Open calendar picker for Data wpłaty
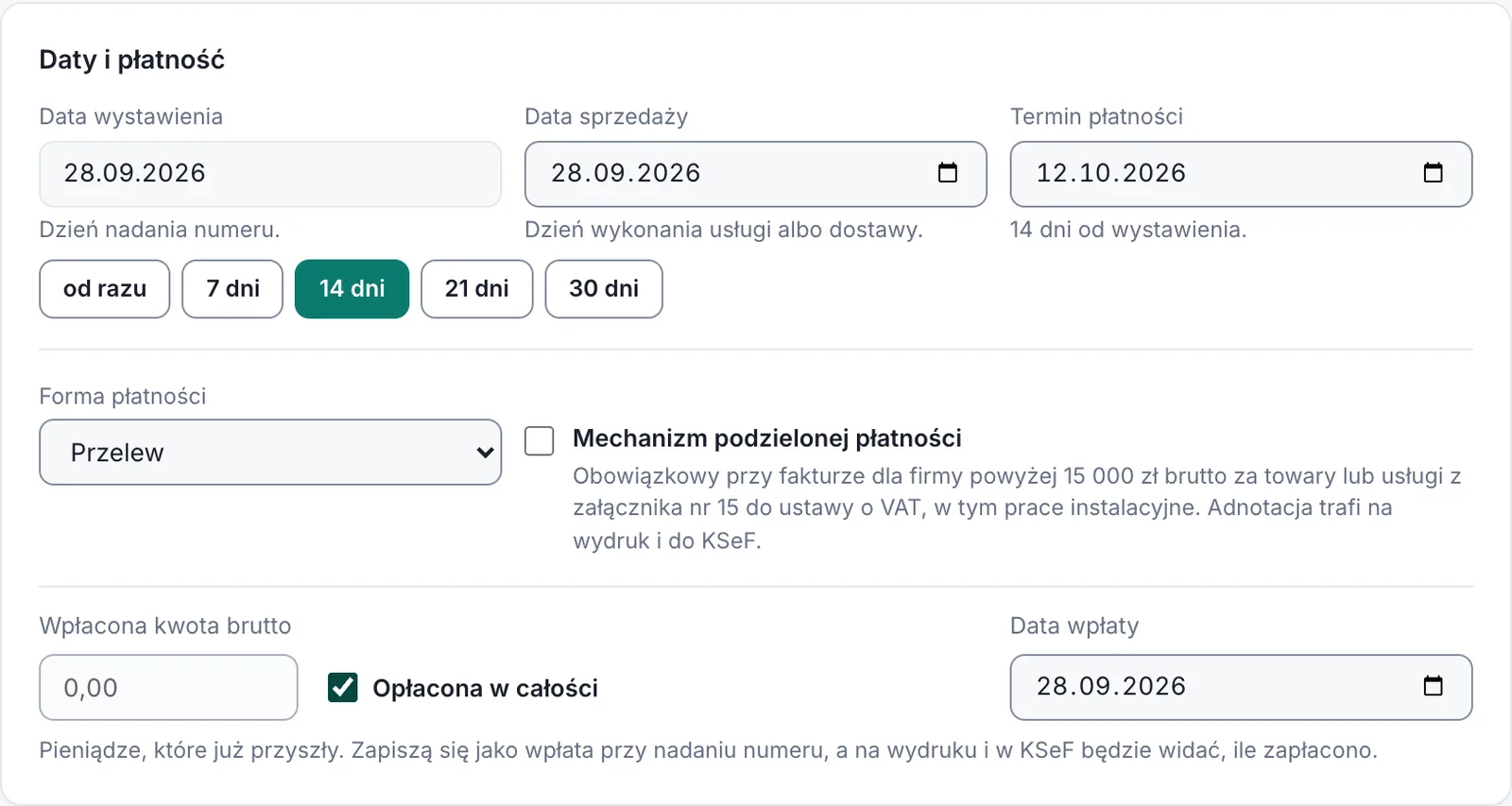 click(x=1433, y=686)
